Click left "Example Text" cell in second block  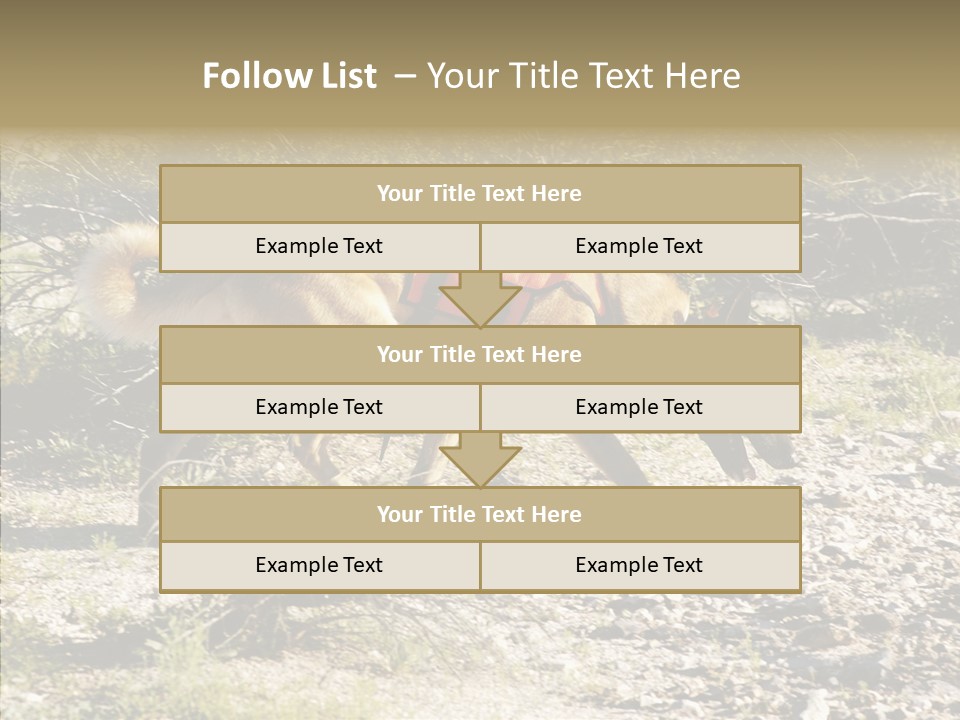tap(320, 408)
